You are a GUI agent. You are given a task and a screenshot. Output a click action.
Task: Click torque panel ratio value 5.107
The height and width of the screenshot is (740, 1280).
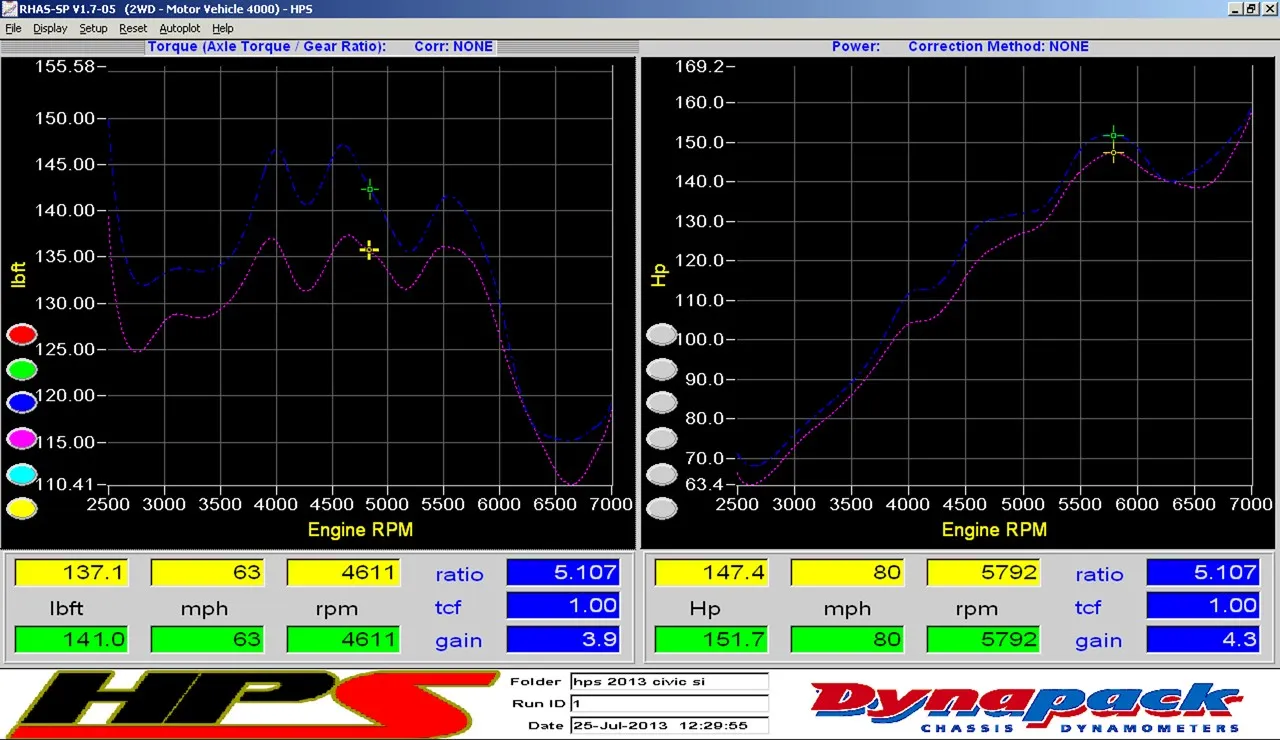(563, 573)
